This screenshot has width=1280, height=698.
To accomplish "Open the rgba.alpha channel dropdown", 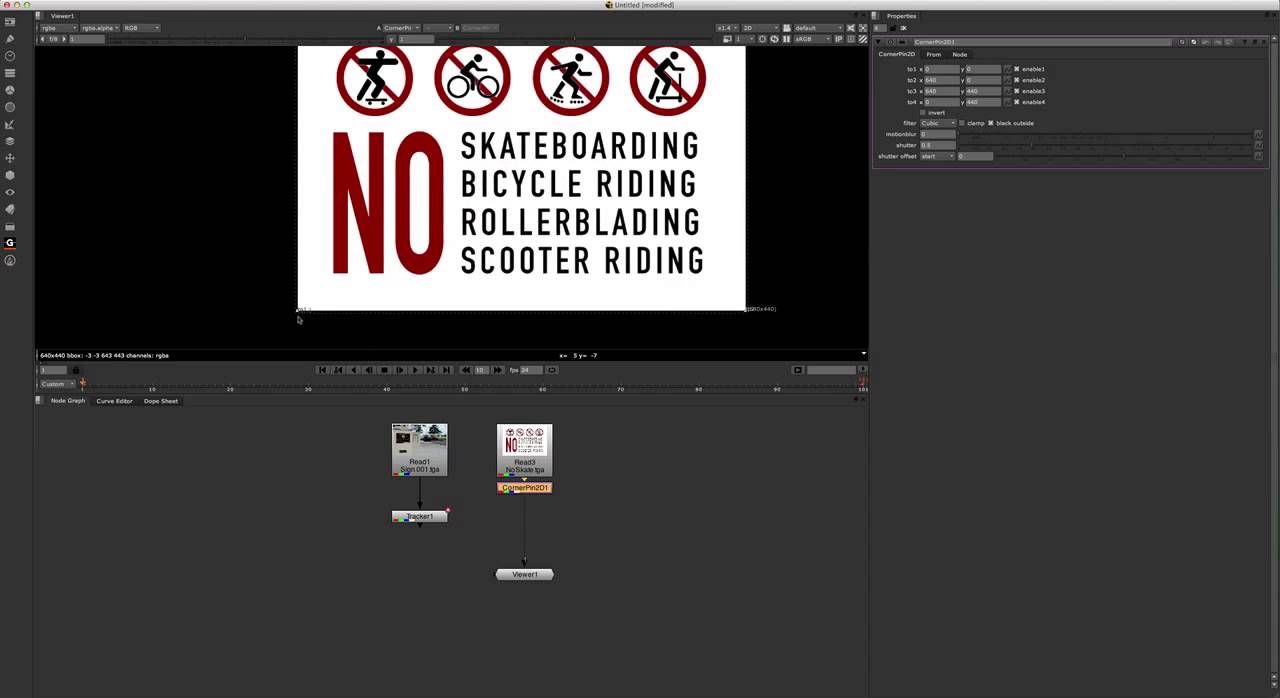I will [x=100, y=28].
